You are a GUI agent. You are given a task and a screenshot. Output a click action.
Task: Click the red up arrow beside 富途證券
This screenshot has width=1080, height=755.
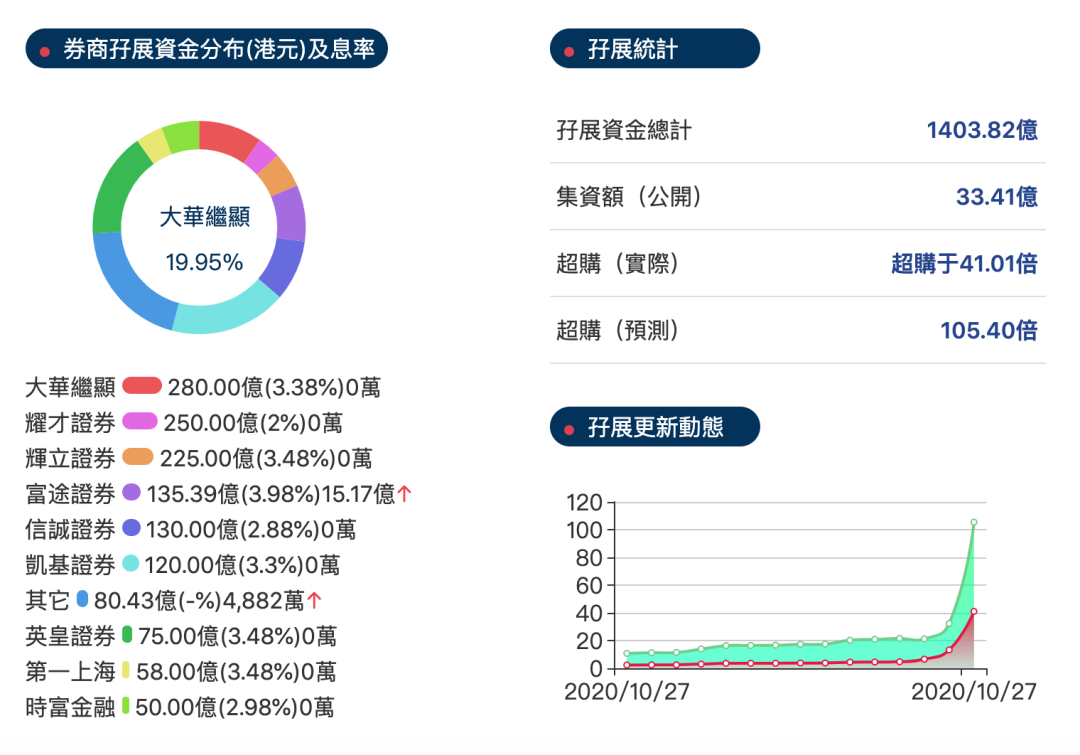pos(404,493)
